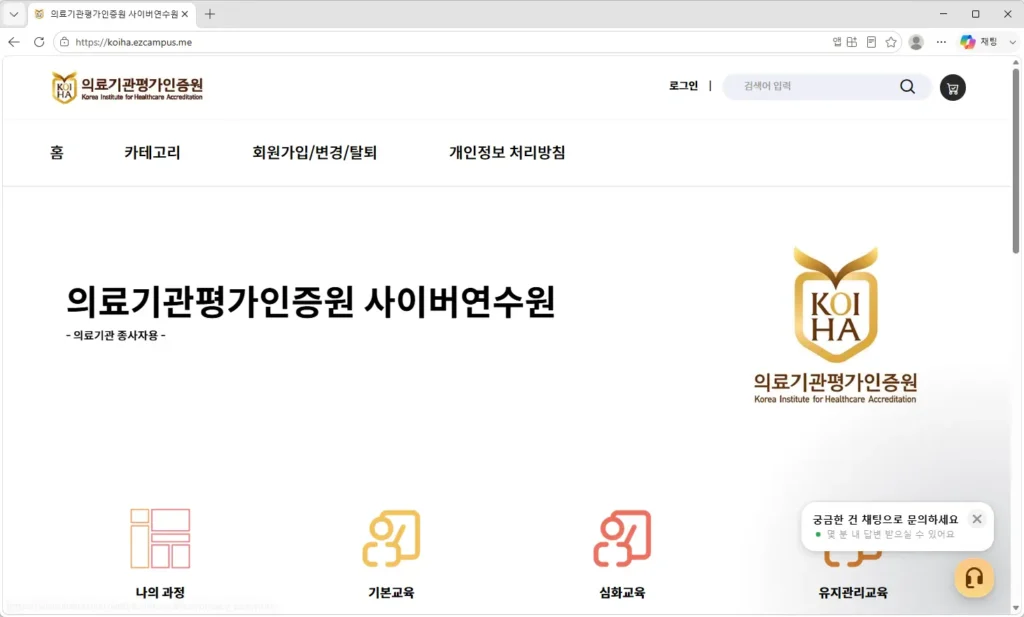
Task: Expand the tab list chevron
Action: point(14,14)
